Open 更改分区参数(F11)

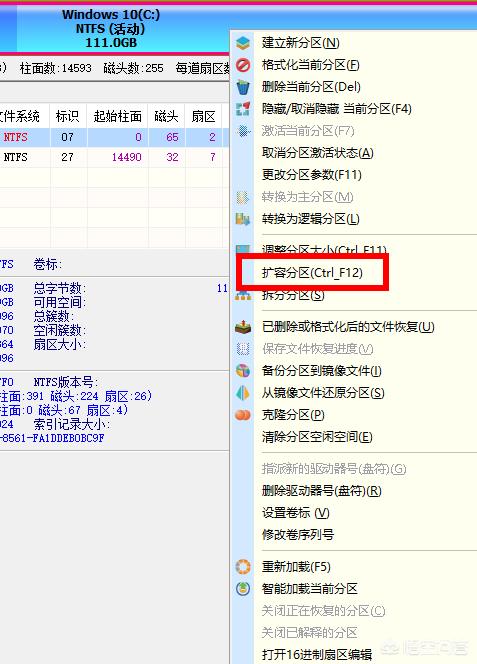(x=312, y=175)
